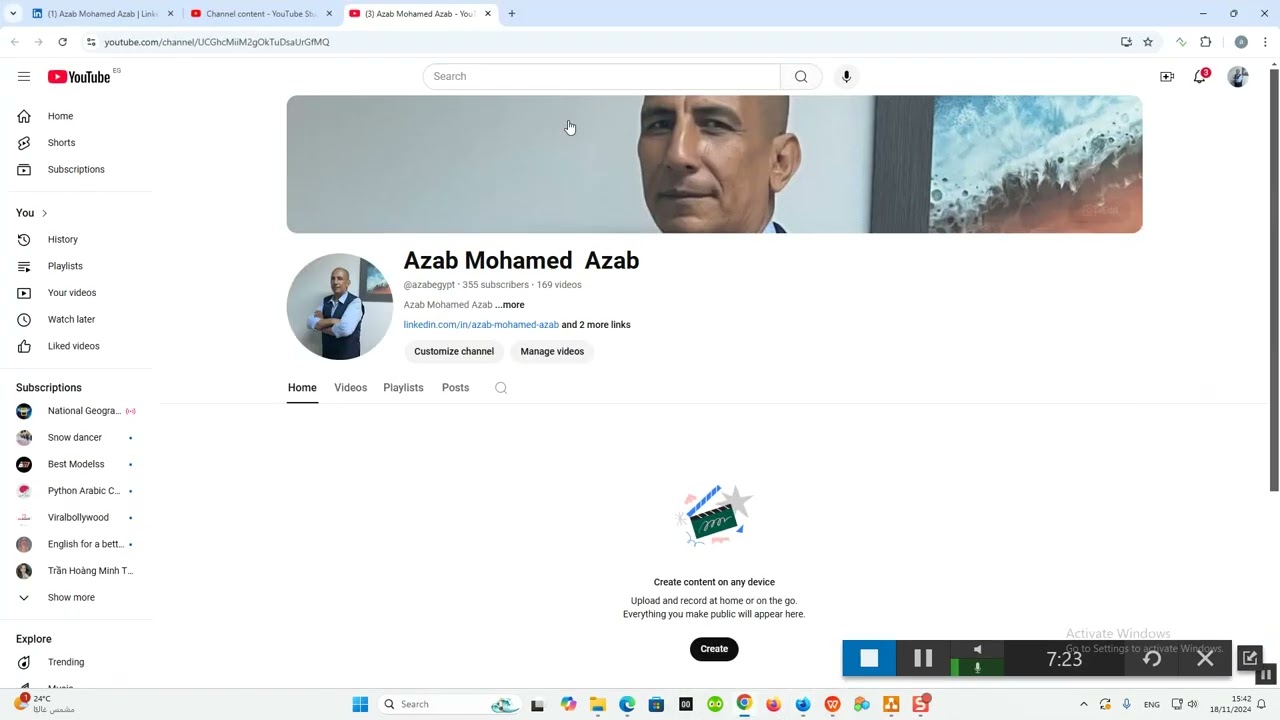Switch to the Videos tab
The height and width of the screenshot is (720, 1280).
point(350,388)
